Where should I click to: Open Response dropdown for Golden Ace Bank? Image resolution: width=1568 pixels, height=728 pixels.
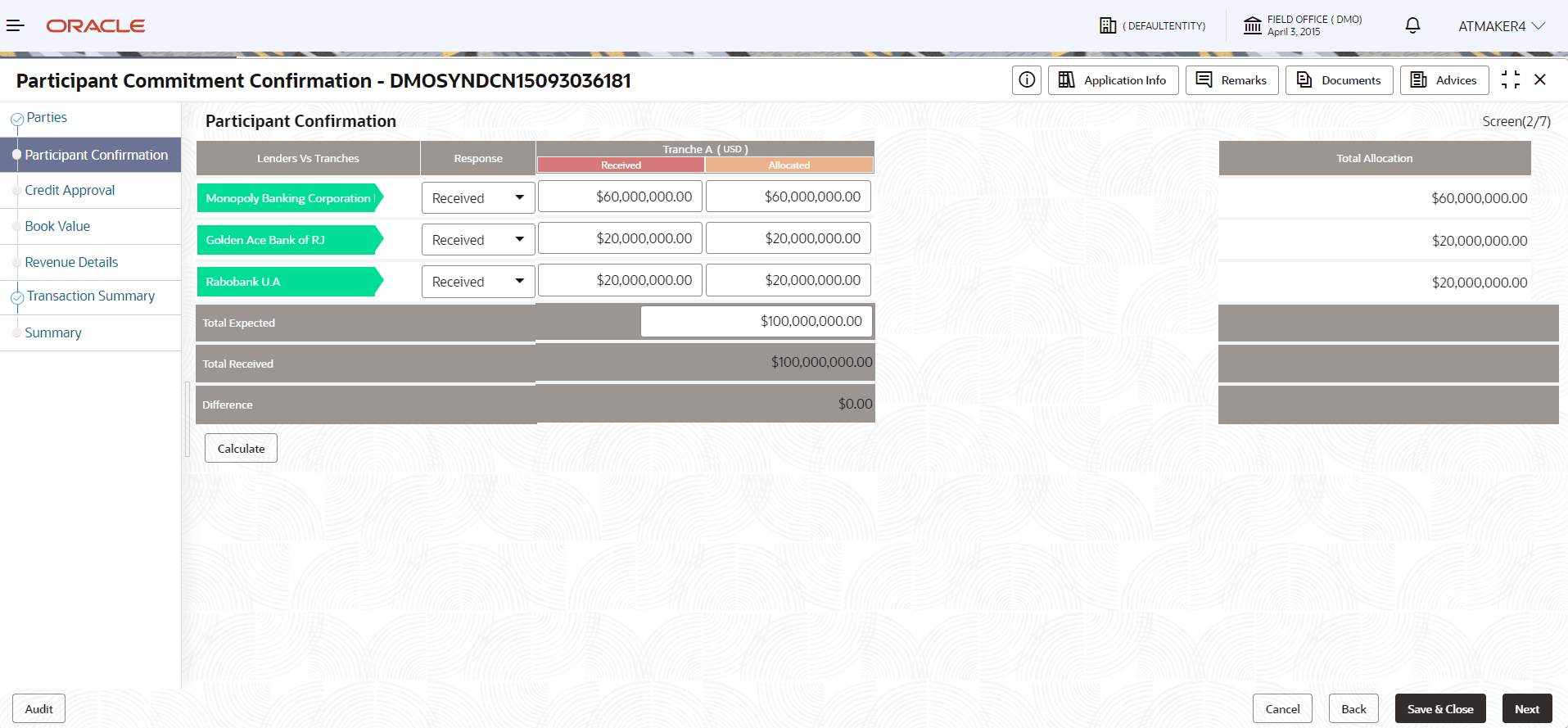pyautogui.click(x=478, y=240)
